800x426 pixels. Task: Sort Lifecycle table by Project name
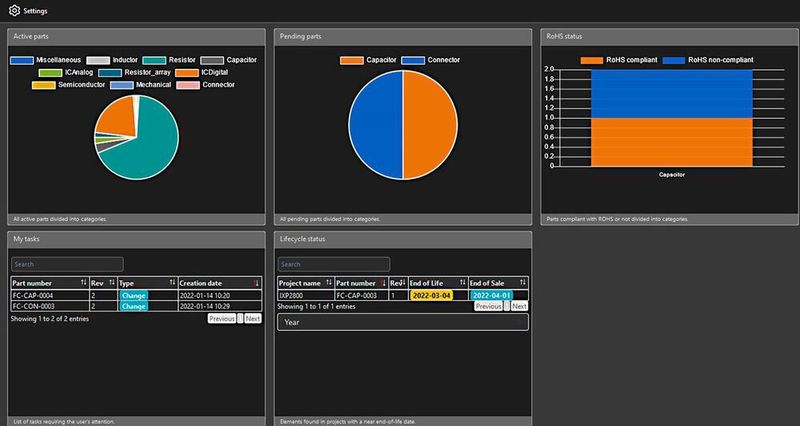[x=306, y=283]
